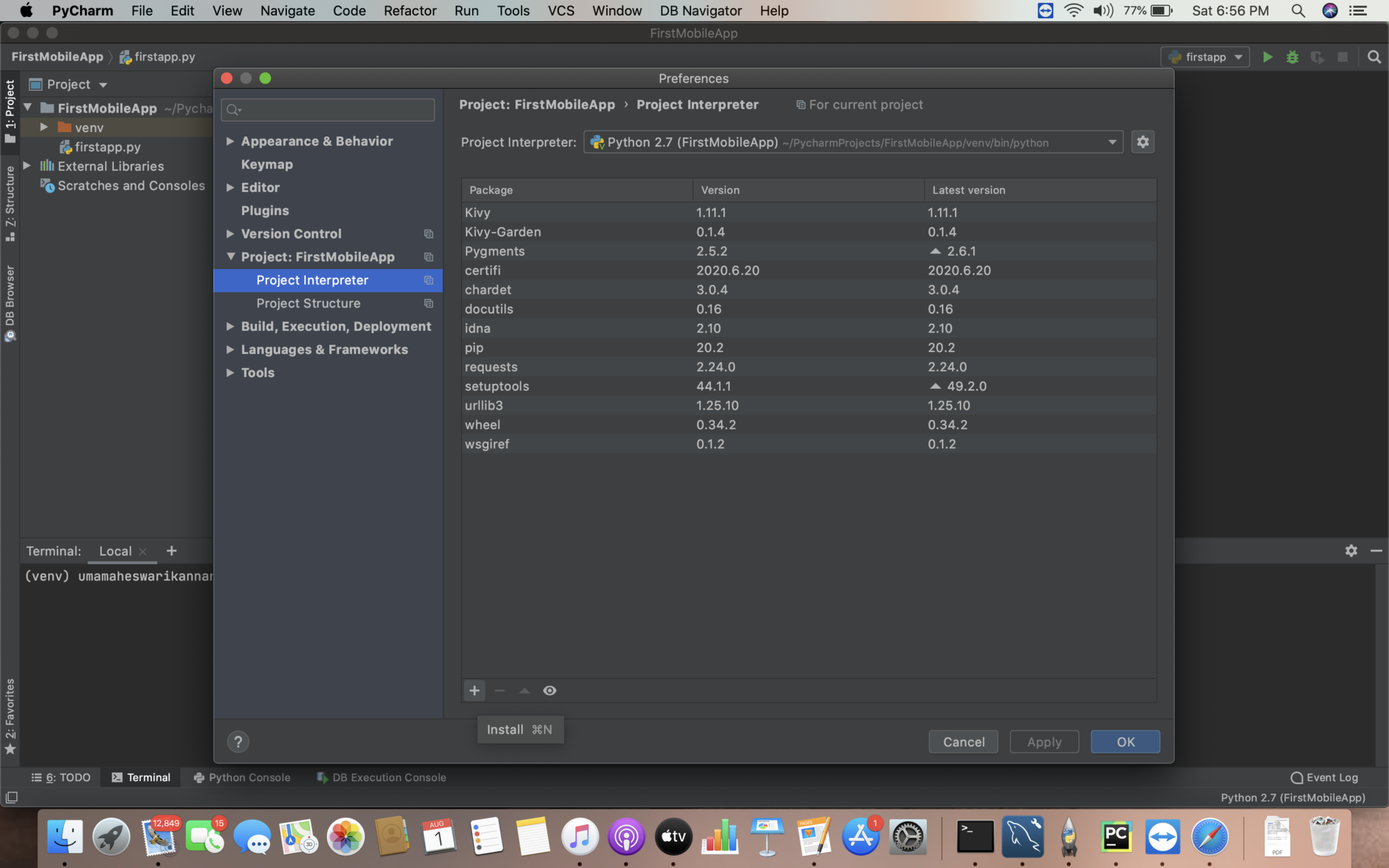This screenshot has height=868, width=1389.
Task: Open the Event Log
Action: [1325, 777]
